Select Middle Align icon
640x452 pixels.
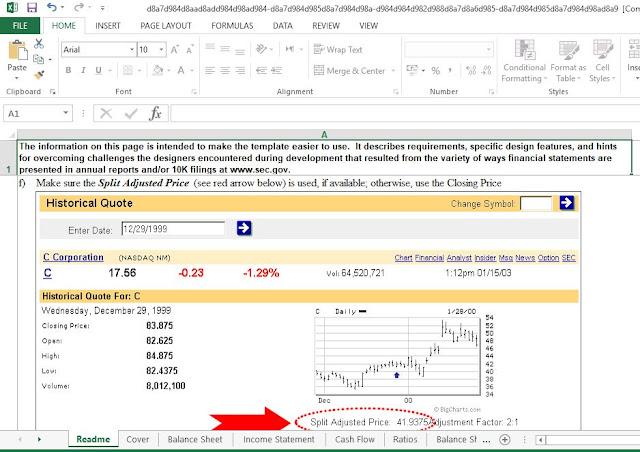point(225,49)
